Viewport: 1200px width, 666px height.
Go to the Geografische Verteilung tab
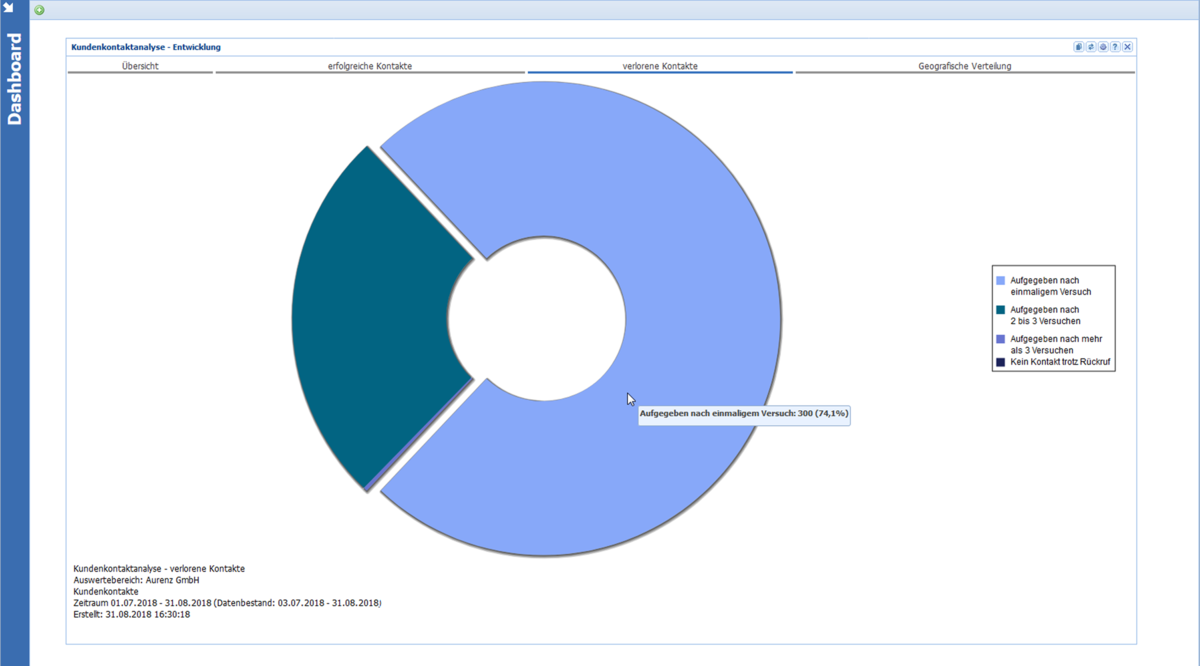click(x=965, y=66)
